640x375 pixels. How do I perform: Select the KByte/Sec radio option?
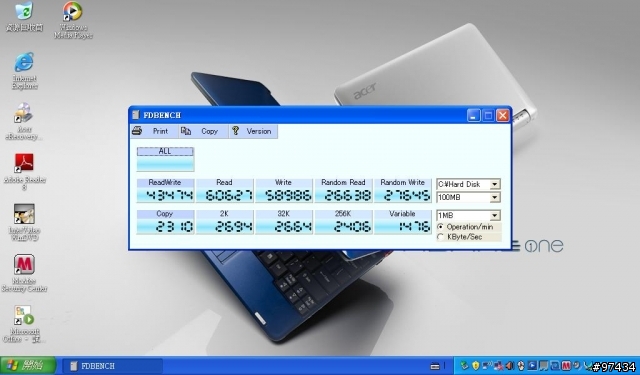pyautogui.click(x=460, y=237)
